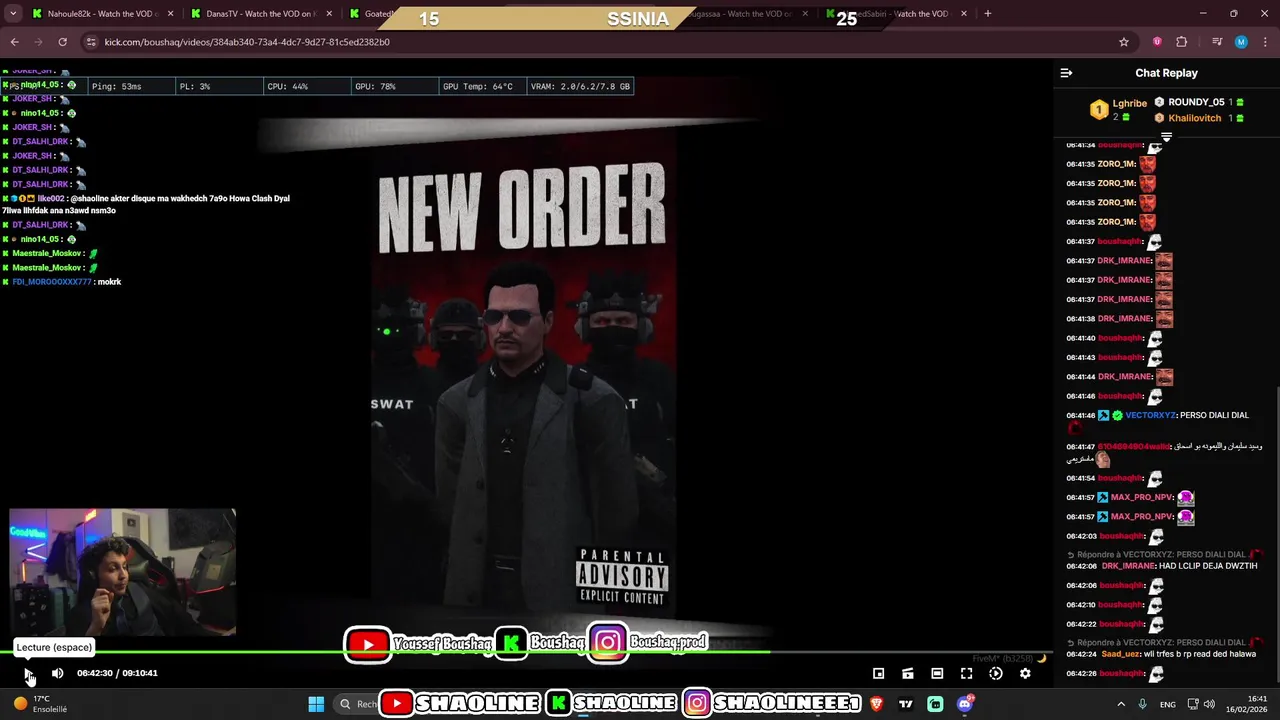Click message "HAD LCLIP DEJA DWZTIH"
This screenshot has width=1280, height=720.
coord(1208,566)
